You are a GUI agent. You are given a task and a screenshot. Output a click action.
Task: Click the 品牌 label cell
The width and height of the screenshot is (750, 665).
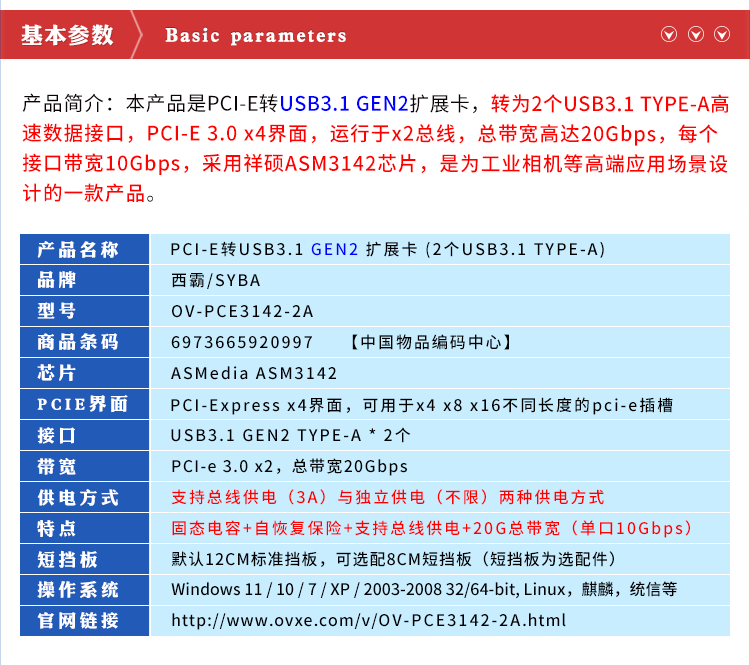85,280
